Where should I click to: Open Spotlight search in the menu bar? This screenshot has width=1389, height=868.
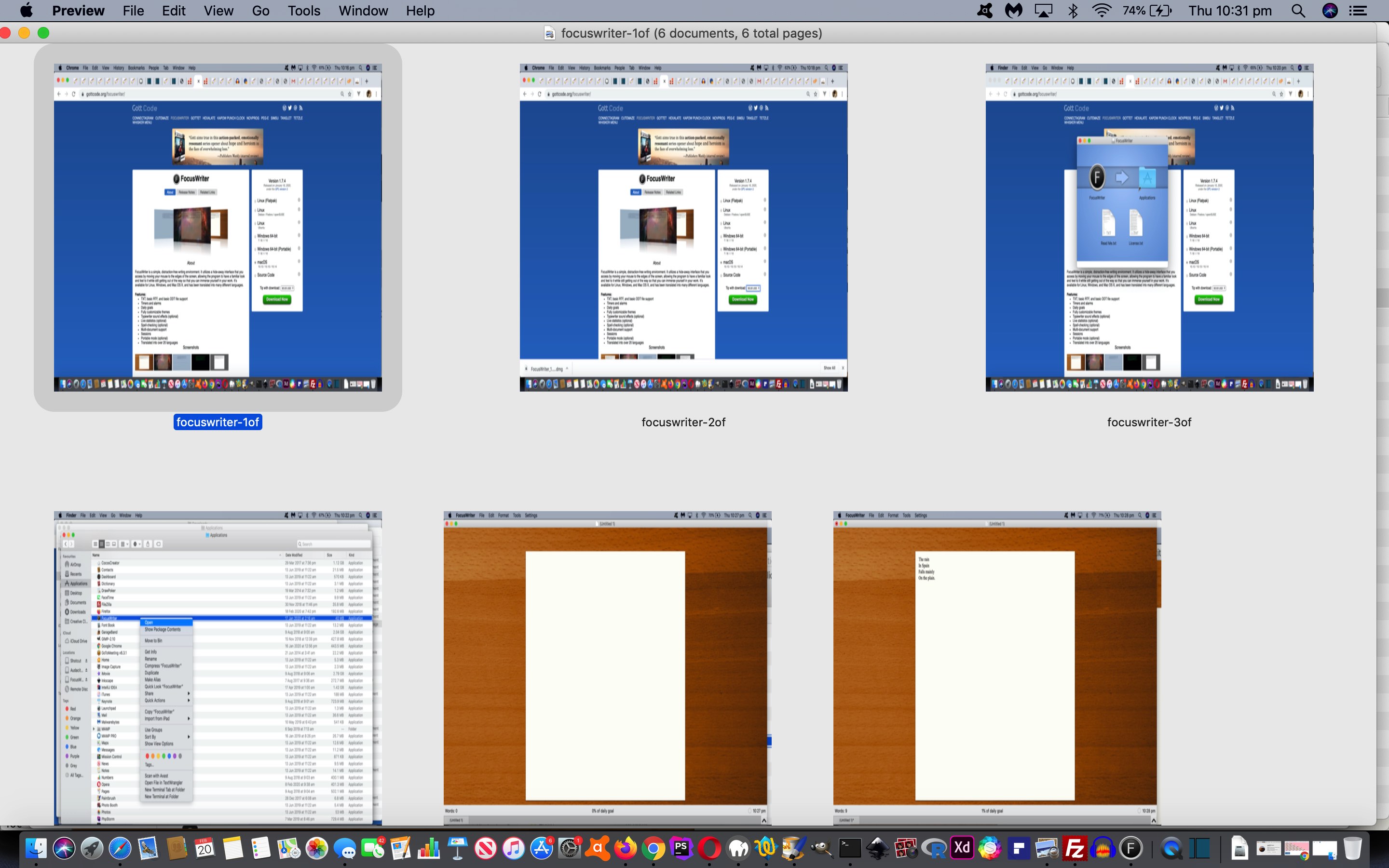1298,10
